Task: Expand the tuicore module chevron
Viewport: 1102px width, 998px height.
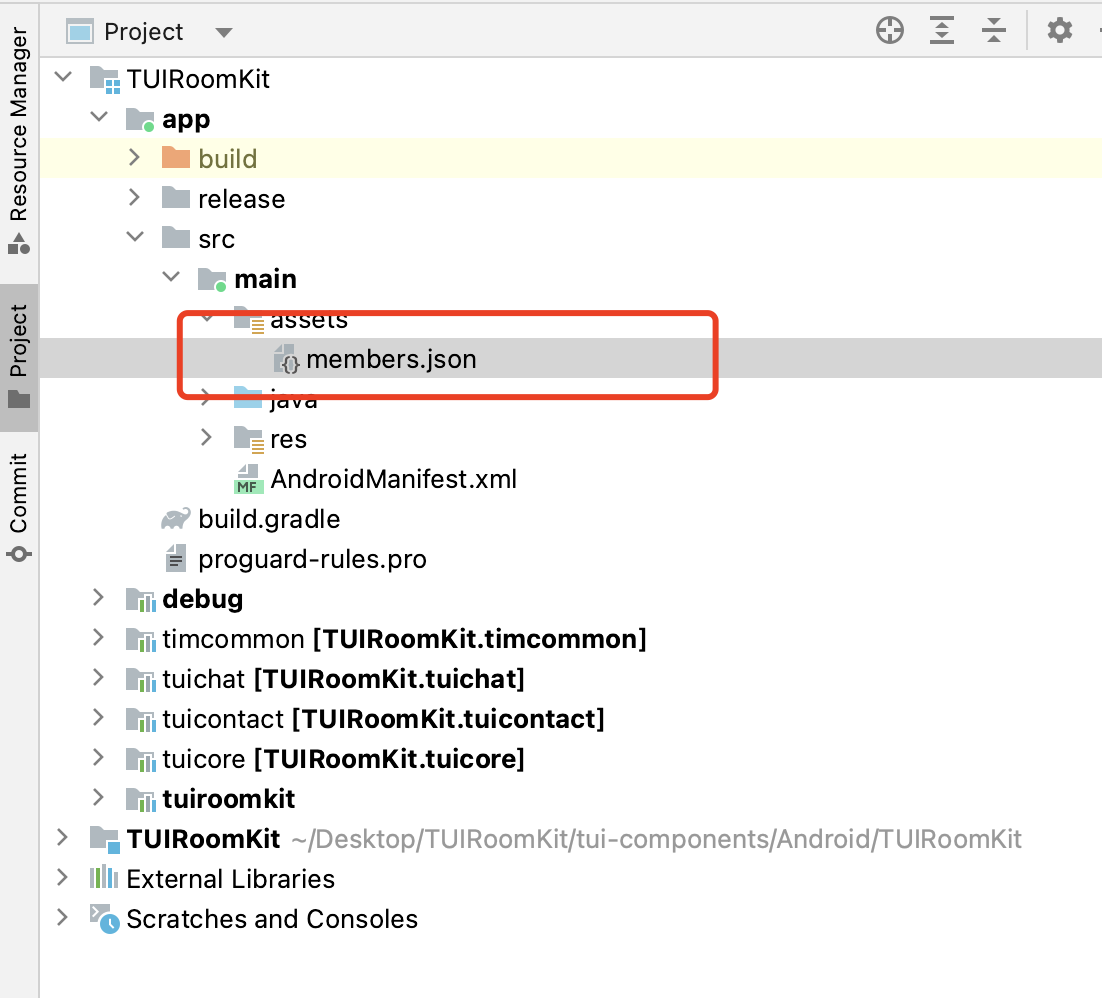Action: [x=99, y=758]
